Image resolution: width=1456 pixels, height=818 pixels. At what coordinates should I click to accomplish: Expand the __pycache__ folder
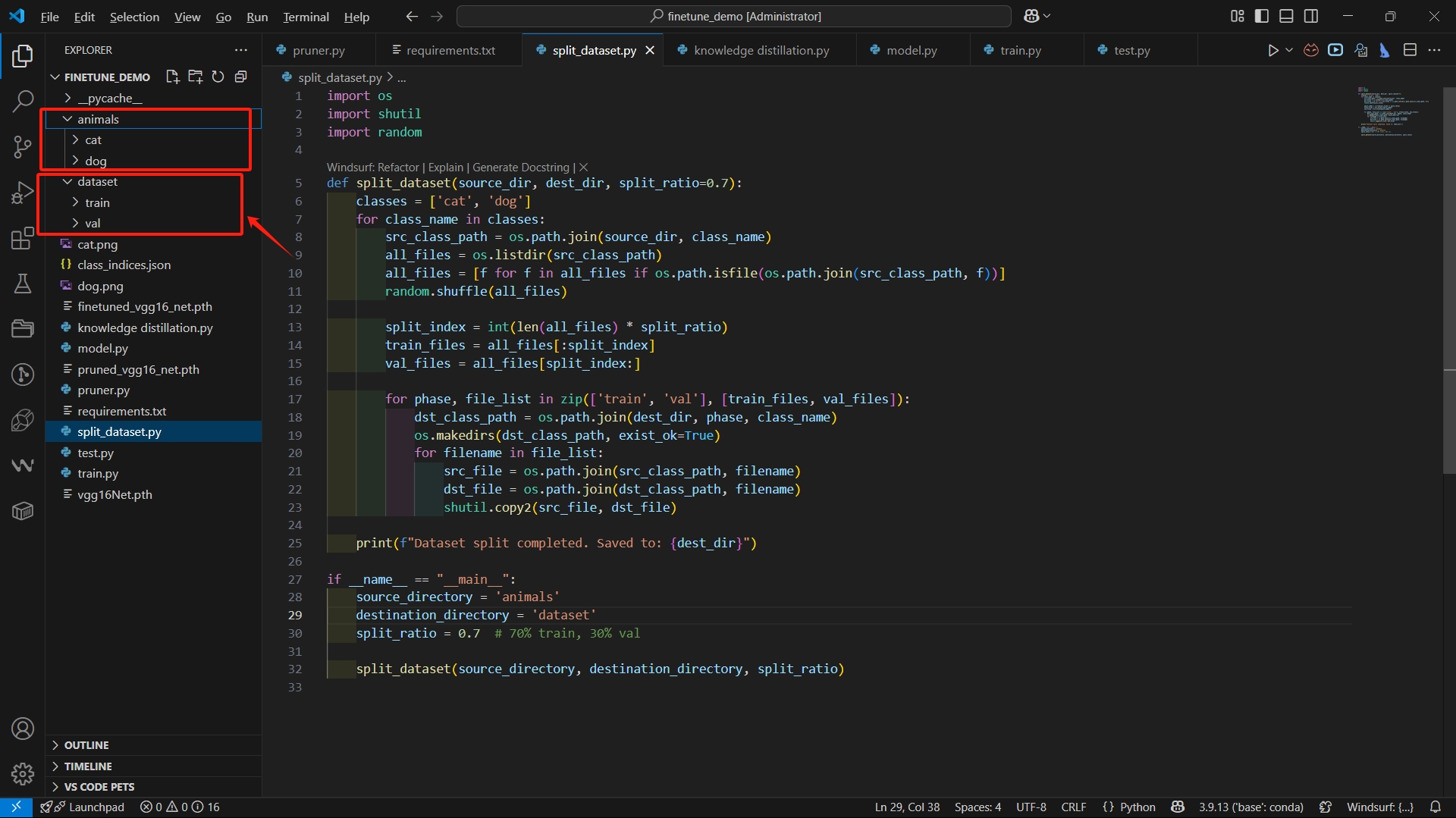coord(154,98)
